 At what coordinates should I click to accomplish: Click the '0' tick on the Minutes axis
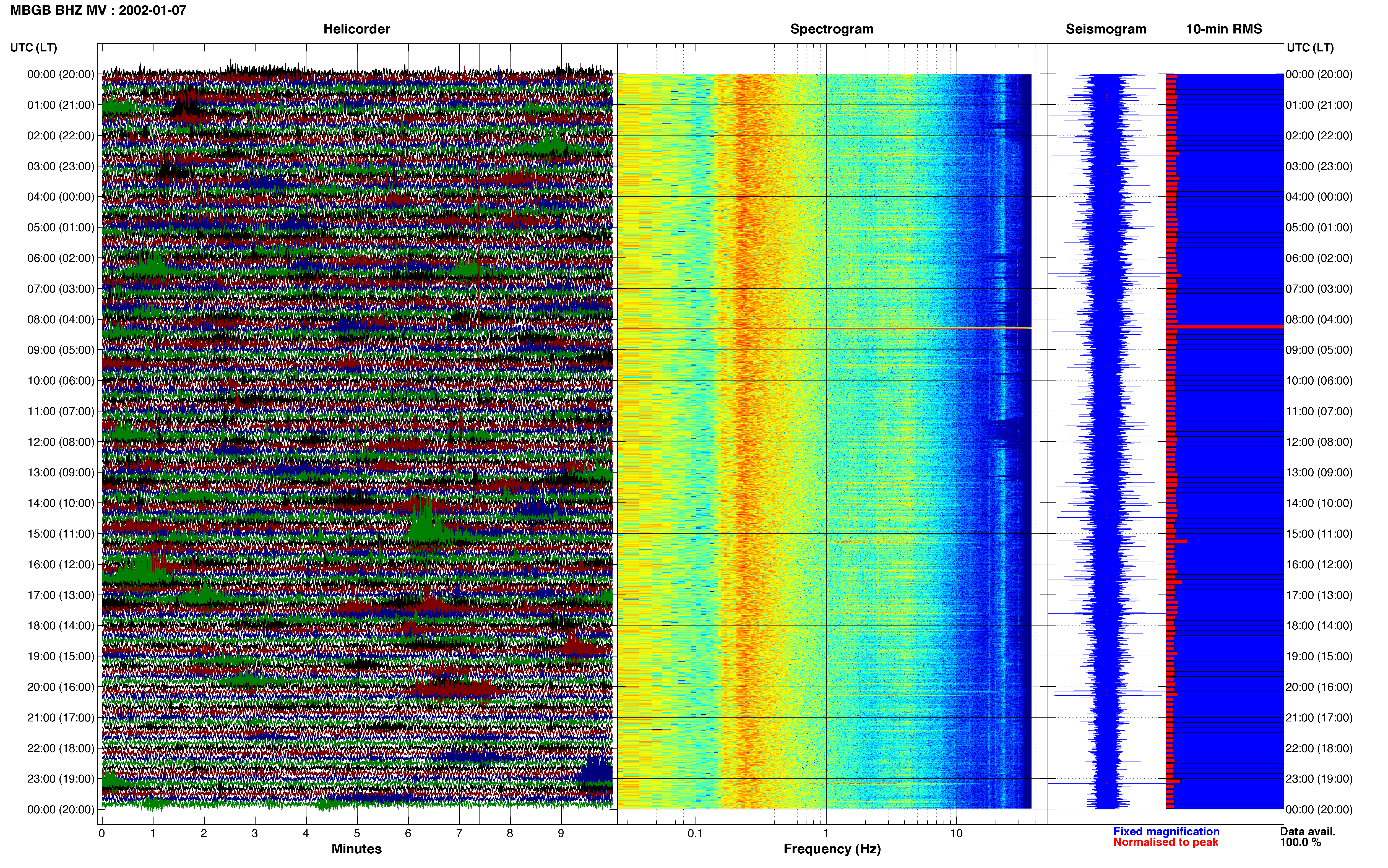101,833
